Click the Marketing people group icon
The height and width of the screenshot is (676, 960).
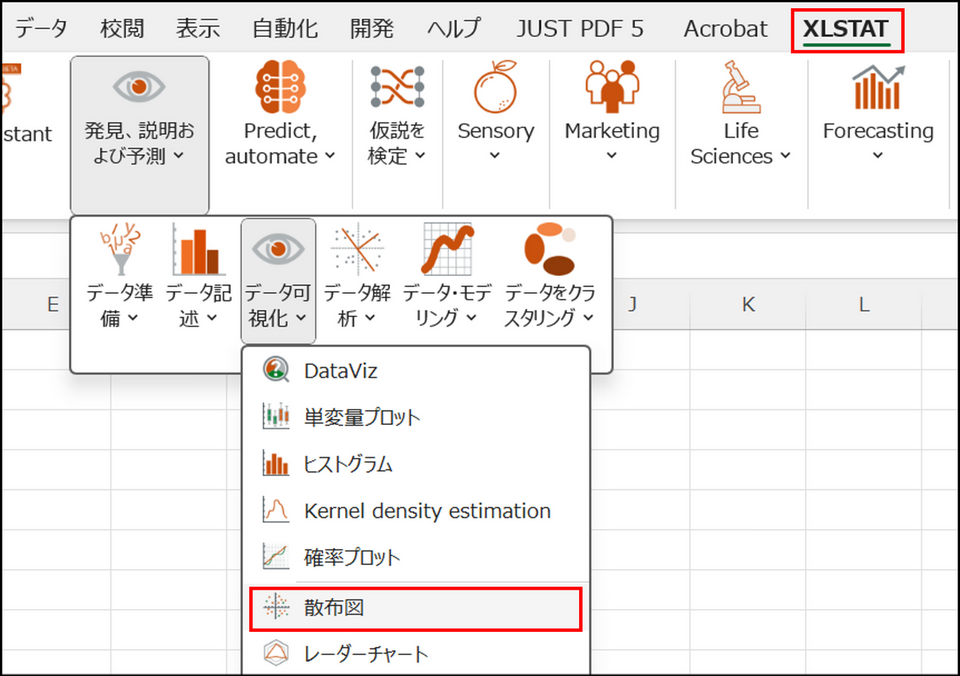(x=612, y=87)
